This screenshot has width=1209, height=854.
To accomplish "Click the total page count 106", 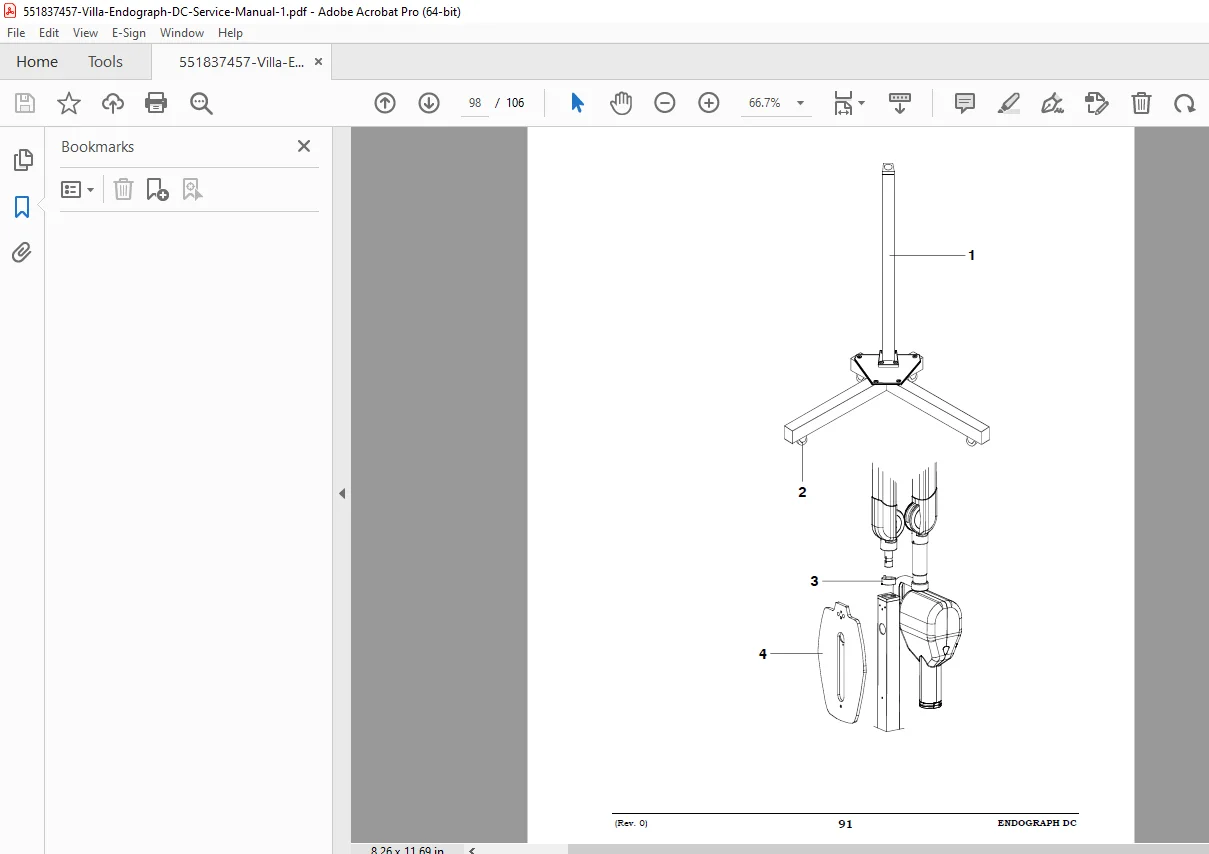I will click(x=515, y=103).
